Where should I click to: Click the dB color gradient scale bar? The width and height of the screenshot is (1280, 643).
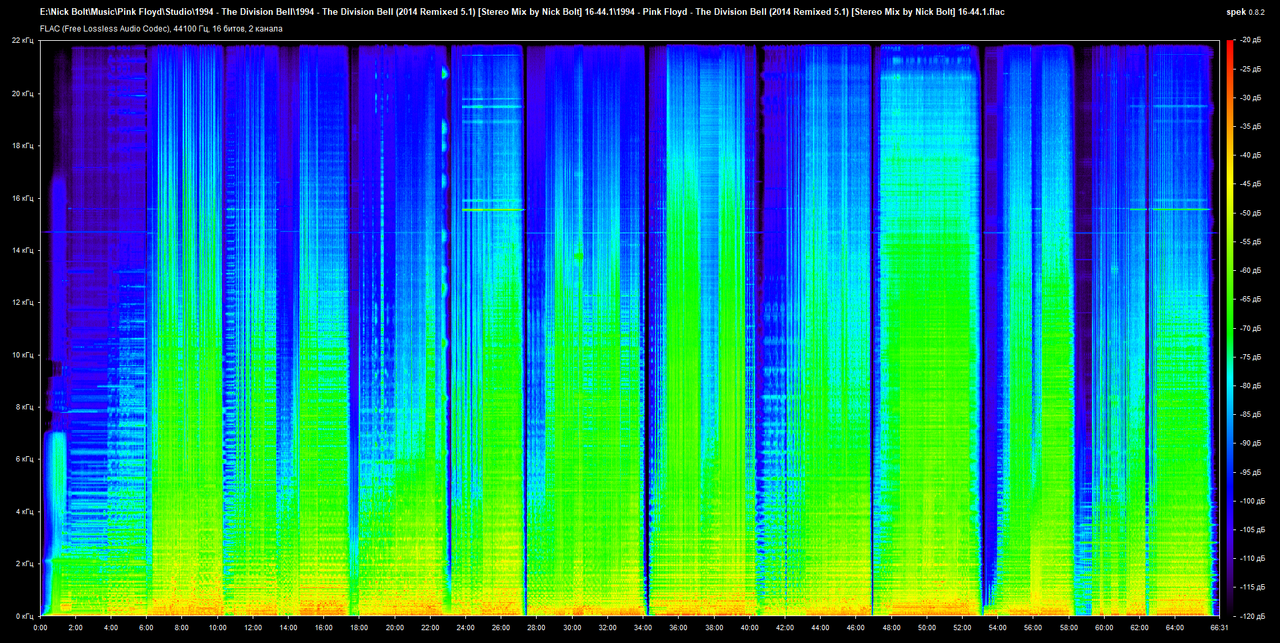tap(1230, 328)
